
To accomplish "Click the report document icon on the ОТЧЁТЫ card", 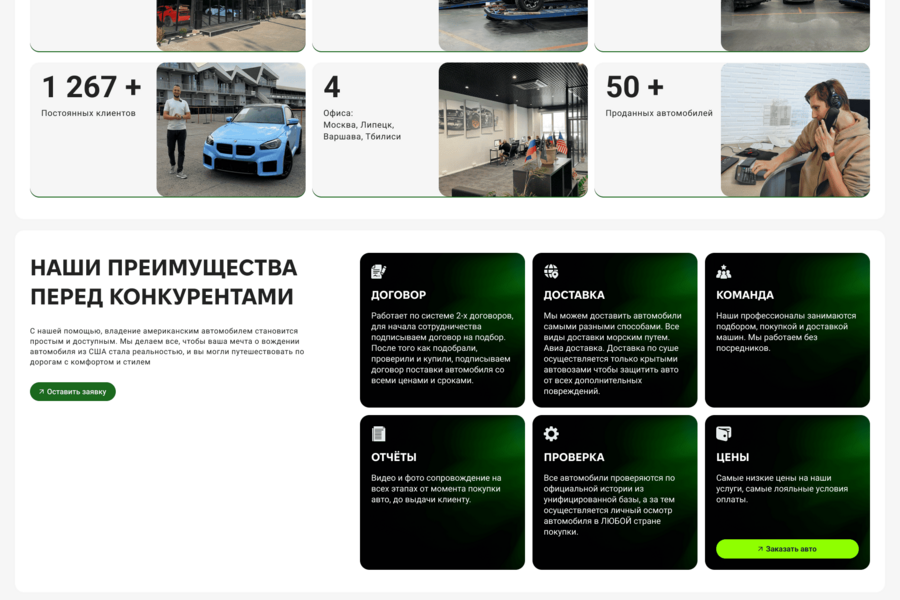I will click(378, 432).
